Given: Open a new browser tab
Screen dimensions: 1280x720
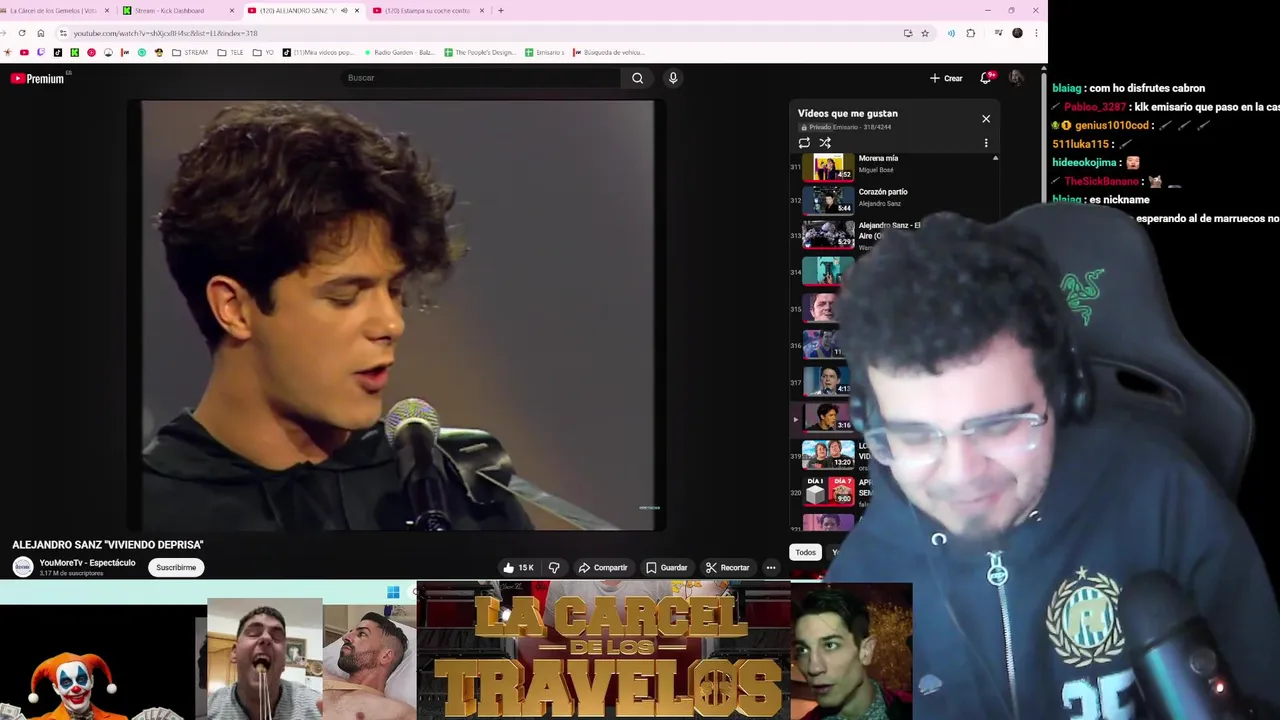Looking at the screenshot, I should (x=501, y=10).
